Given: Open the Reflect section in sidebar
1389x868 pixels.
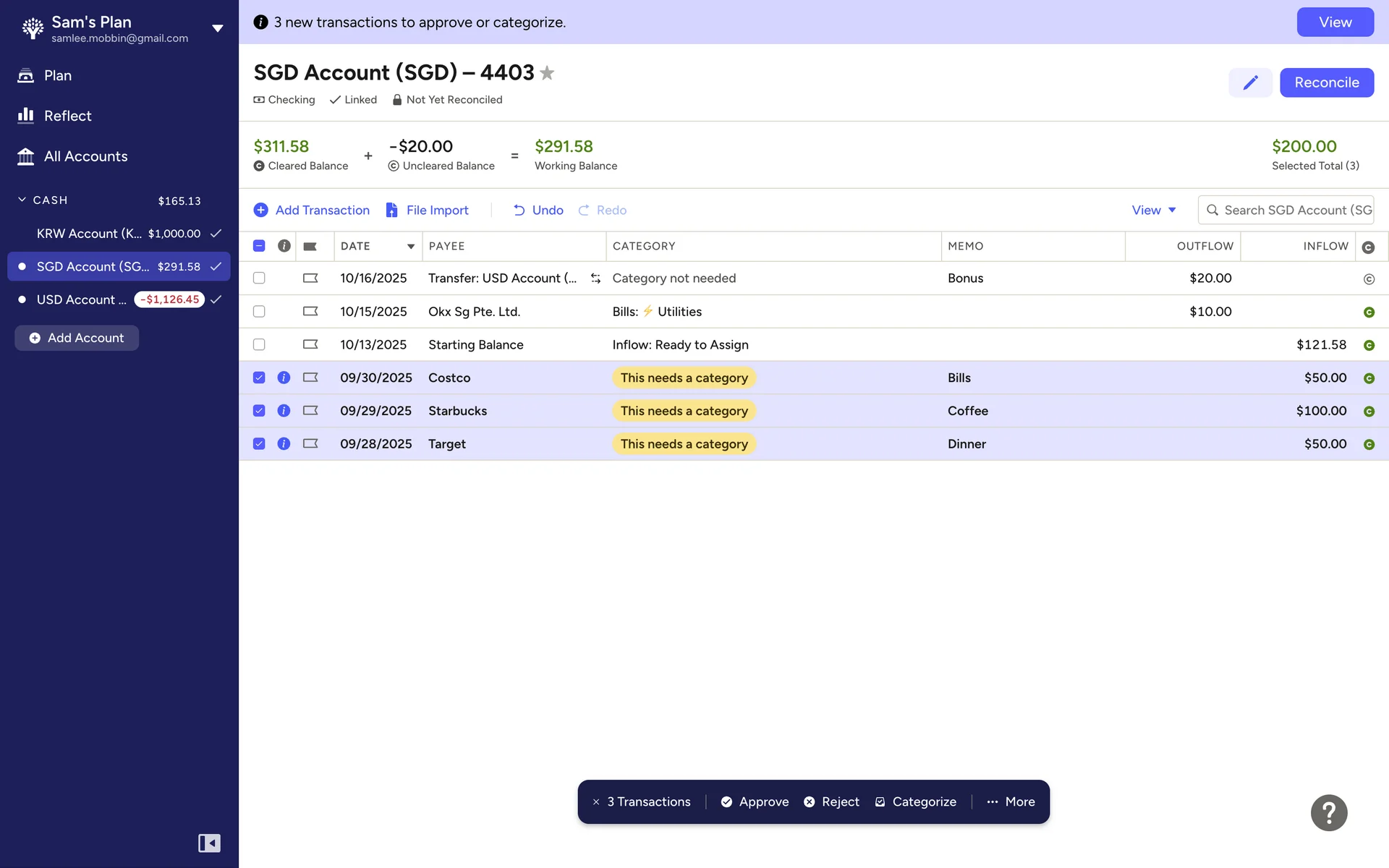Looking at the screenshot, I should click(x=67, y=116).
